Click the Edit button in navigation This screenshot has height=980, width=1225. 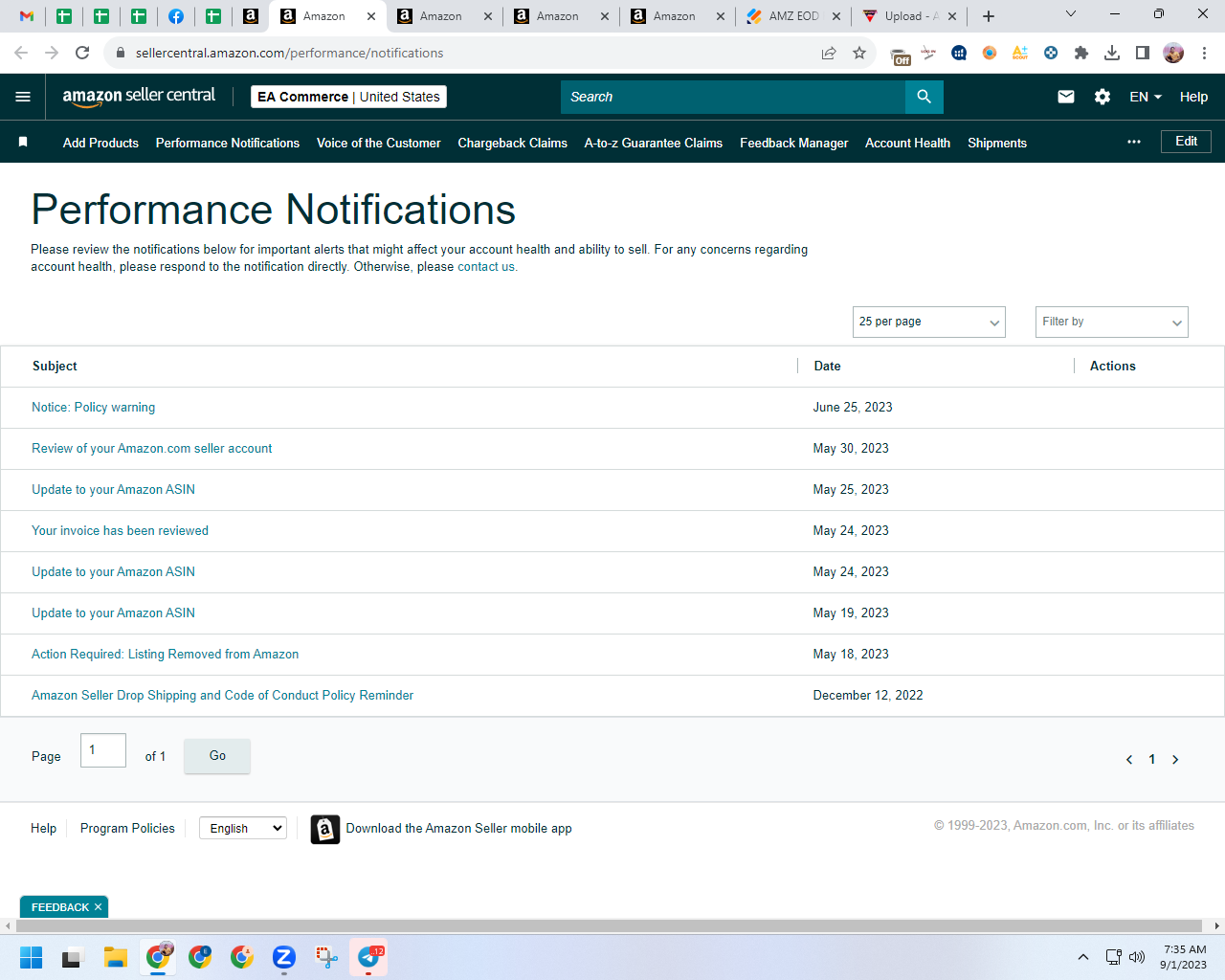[x=1187, y=142]
